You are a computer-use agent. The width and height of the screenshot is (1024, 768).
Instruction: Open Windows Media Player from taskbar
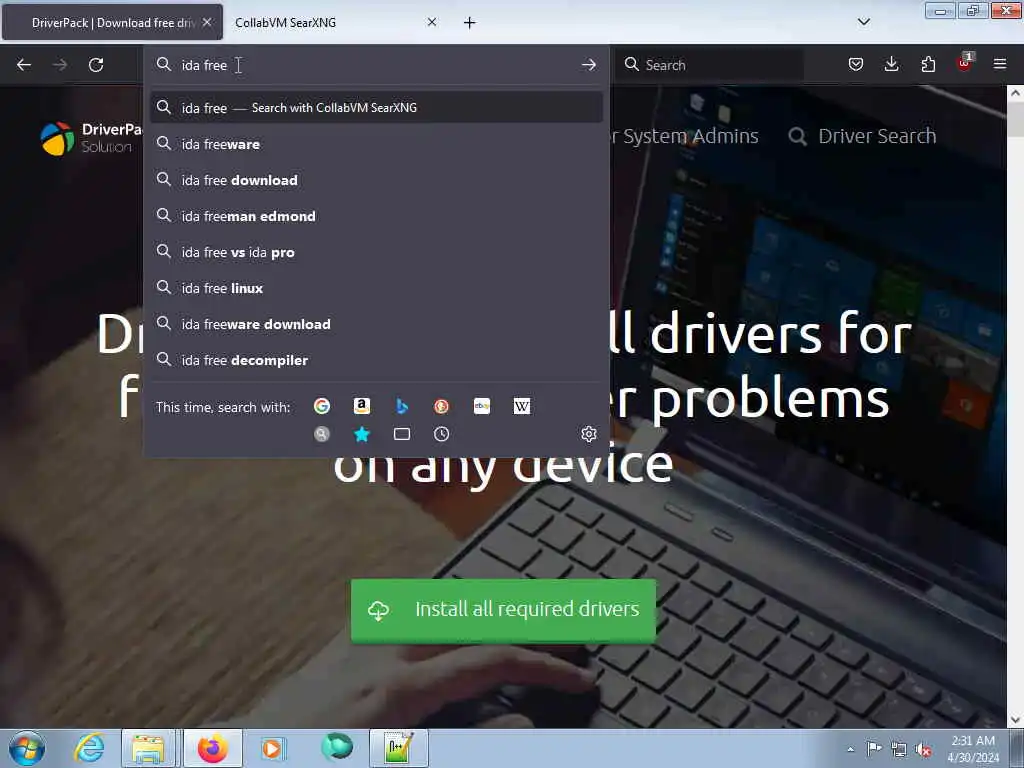[x=272, y=748]
